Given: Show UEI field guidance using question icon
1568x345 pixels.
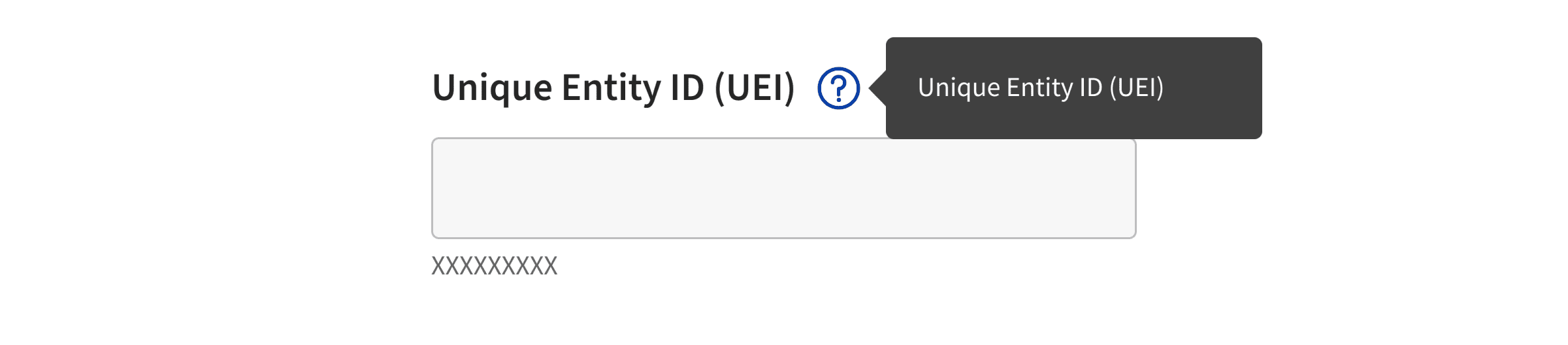Looking at the screenshot, I should point(838,88).
